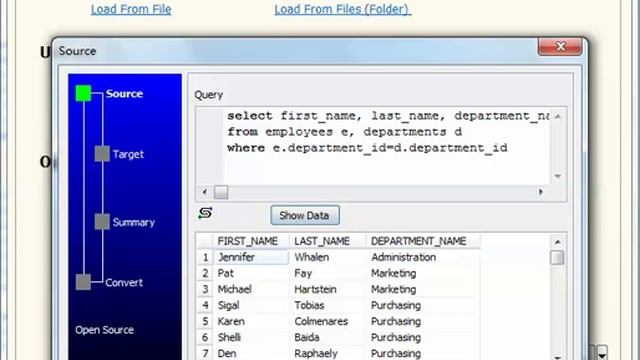Click row header number 4
This screenshot has height=360, width=640.
pyautogui.click(x=205, y=305)
